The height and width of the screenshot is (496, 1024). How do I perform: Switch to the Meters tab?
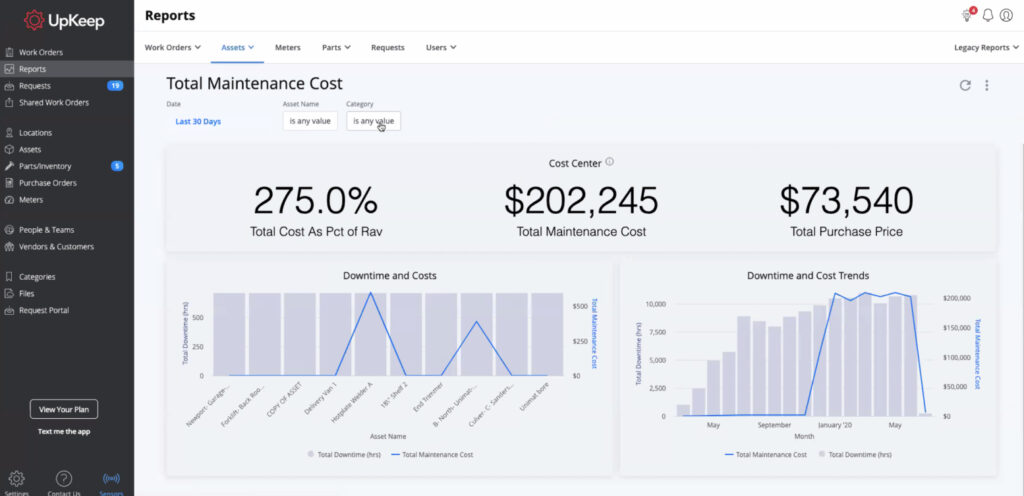[x=287, y=47]
